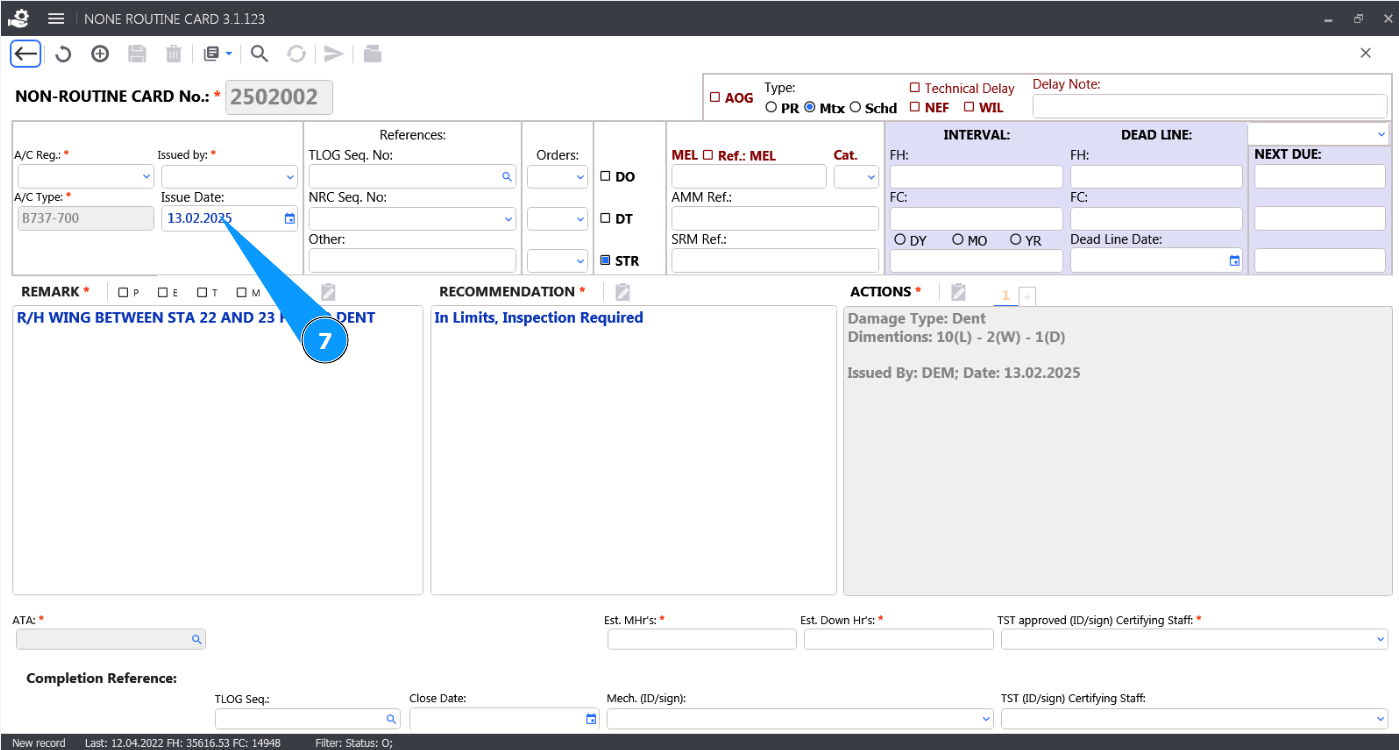This screenshot has width=1399, height=750.
Task: Click the undo/reset circular arrow icon
Action: (63, 54)
